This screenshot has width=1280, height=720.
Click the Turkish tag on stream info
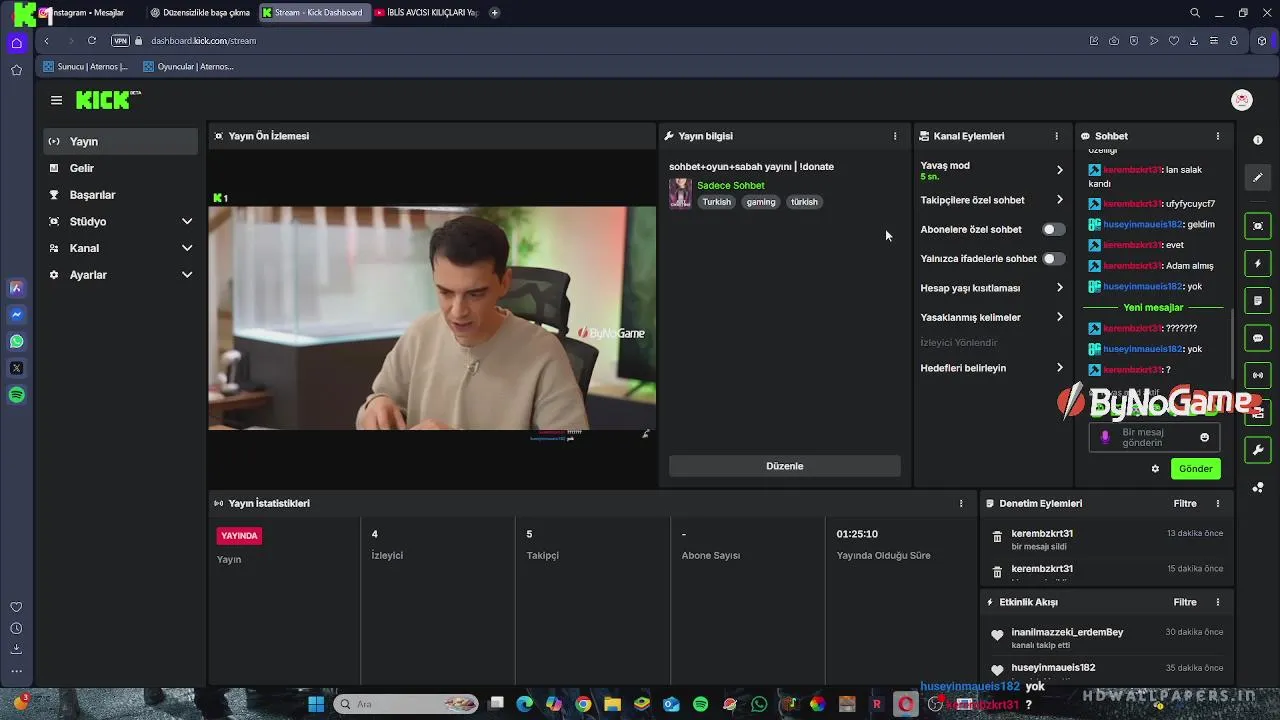pyautogui.click(x=716, y=202)
